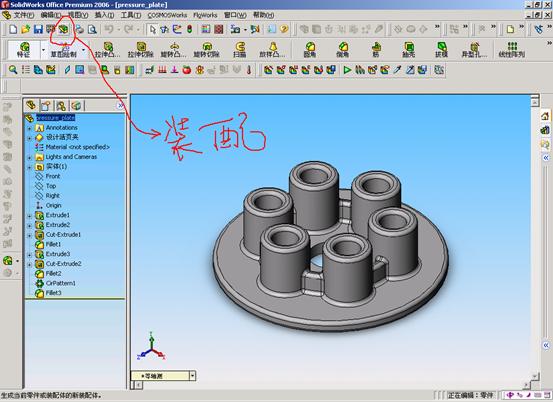Open the 文件 File menu

tap(24, 15)
